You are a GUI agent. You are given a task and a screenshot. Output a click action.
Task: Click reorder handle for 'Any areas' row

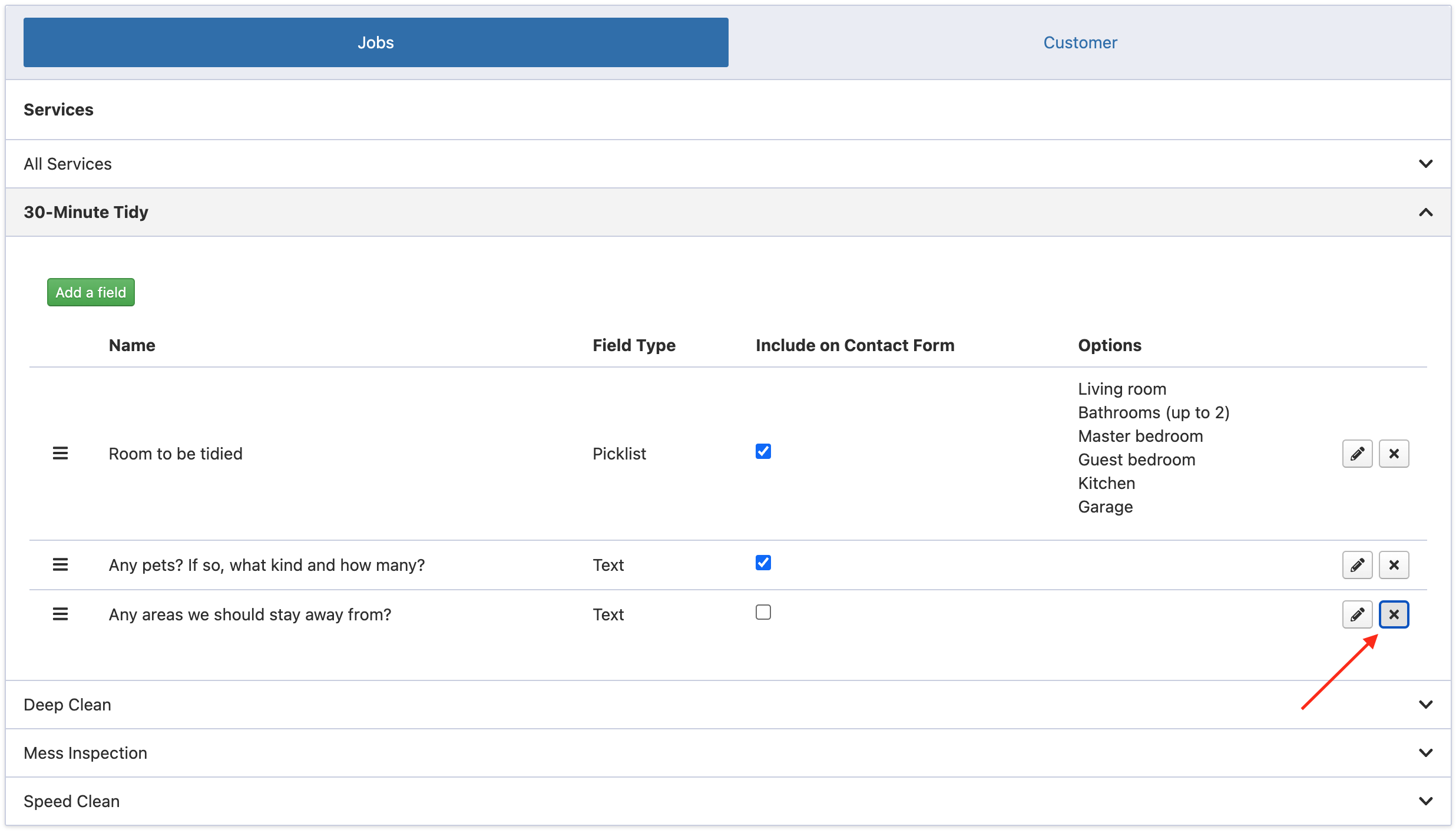(x=60, y=614)
